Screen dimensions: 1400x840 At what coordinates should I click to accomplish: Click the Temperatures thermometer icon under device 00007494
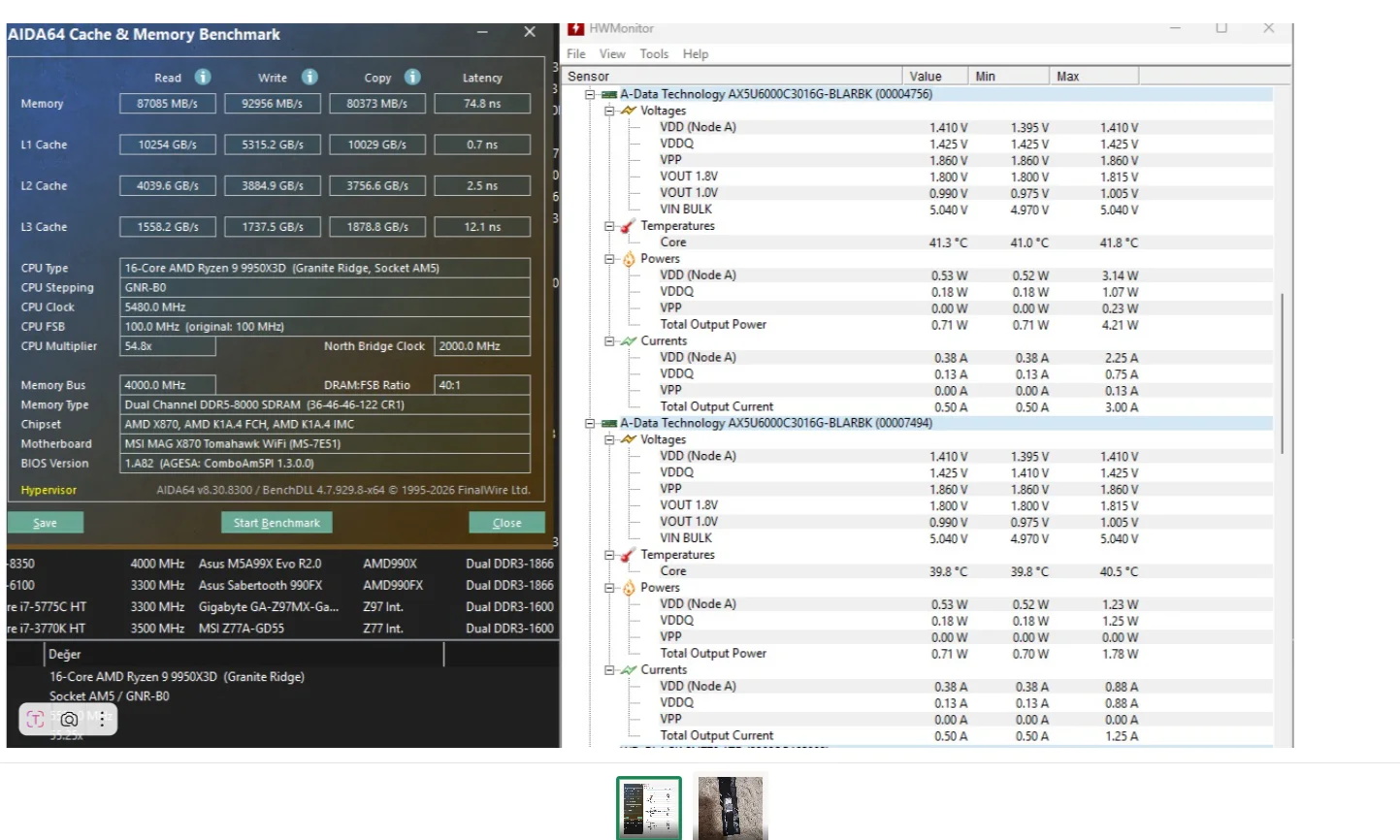(629, 555)
